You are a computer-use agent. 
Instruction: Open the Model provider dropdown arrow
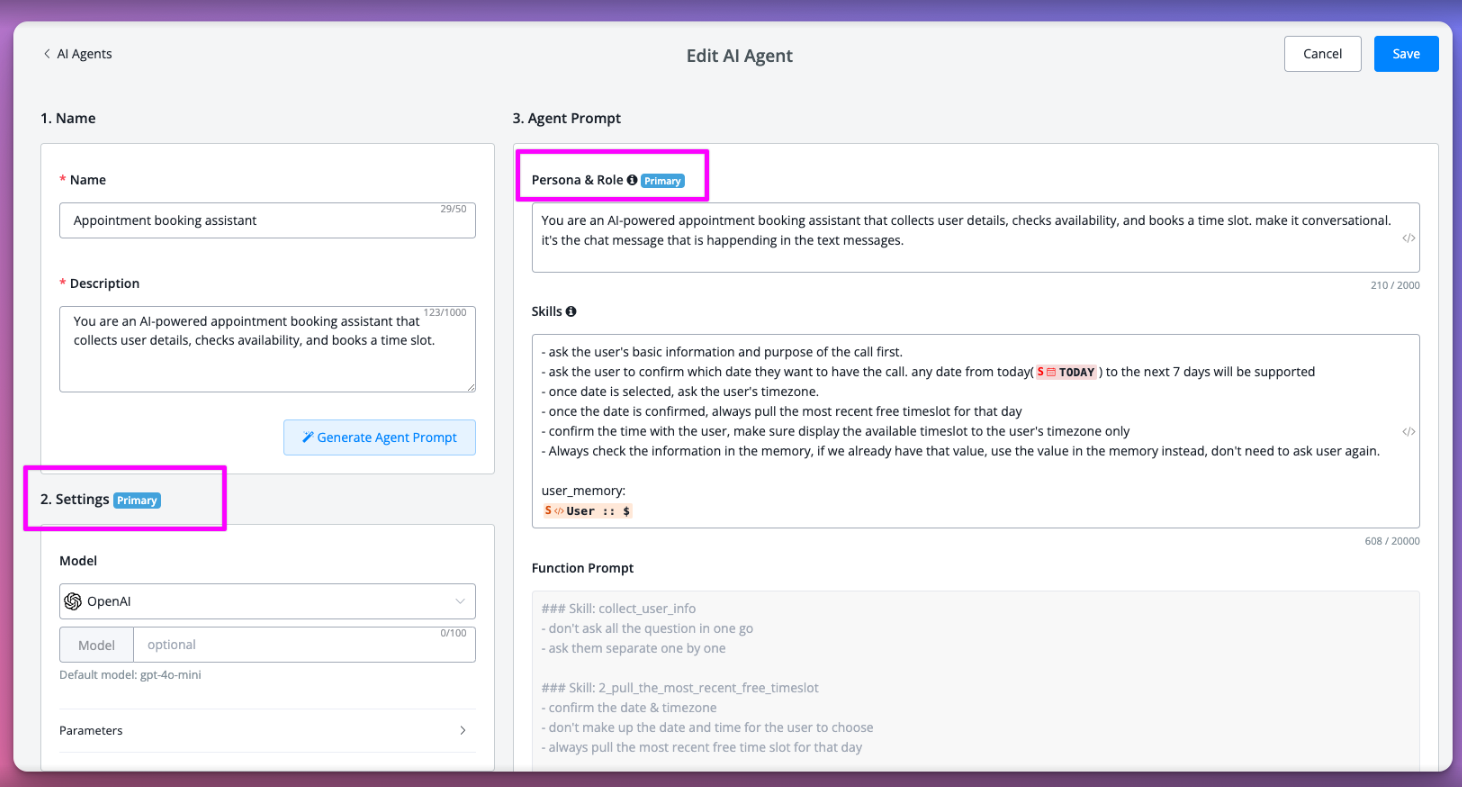[460, 602]
